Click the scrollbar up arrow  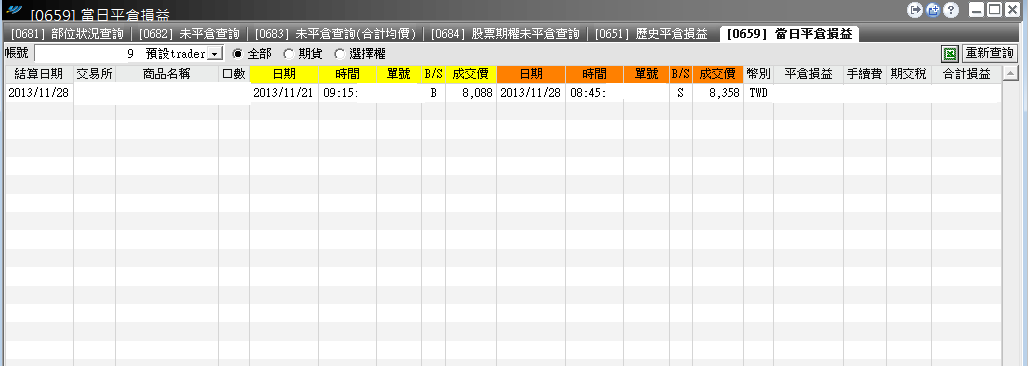point(1010,73)
